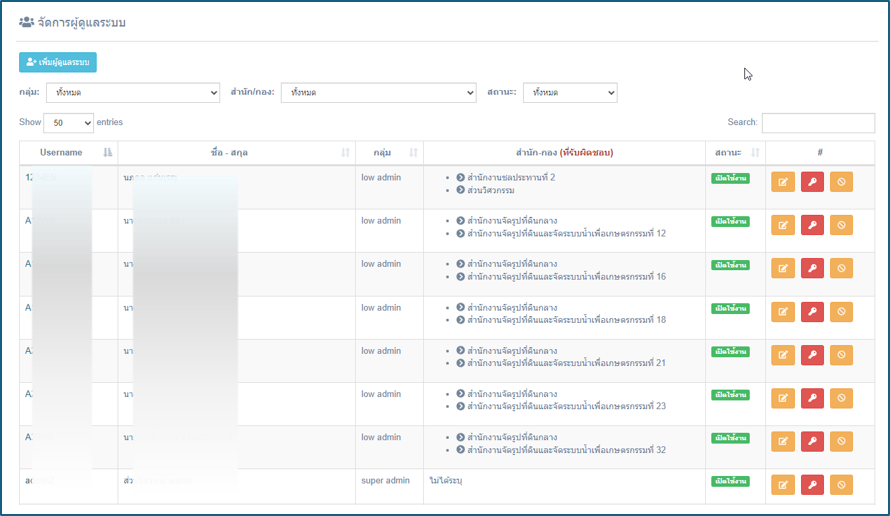The height and width of the screenshot is (516, 890).
Task: Click status badge in เกษตรกรรมที่ 16 row
Action: coord(731,265)
